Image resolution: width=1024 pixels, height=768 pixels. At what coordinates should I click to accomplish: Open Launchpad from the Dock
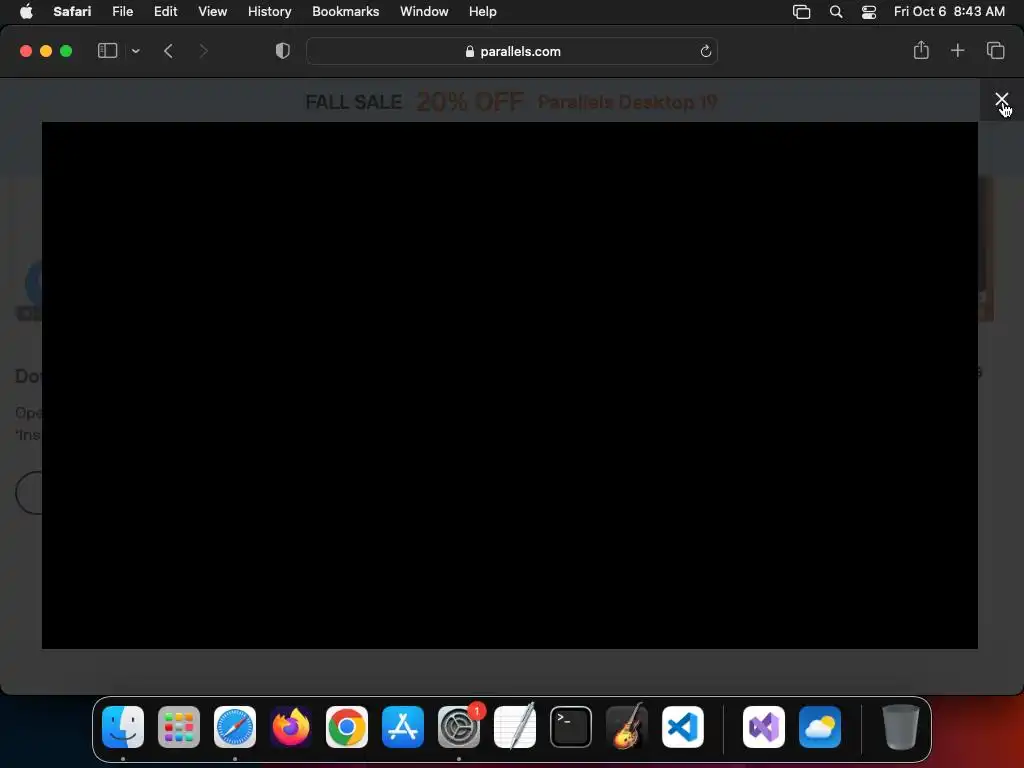[x=179, y=727]
